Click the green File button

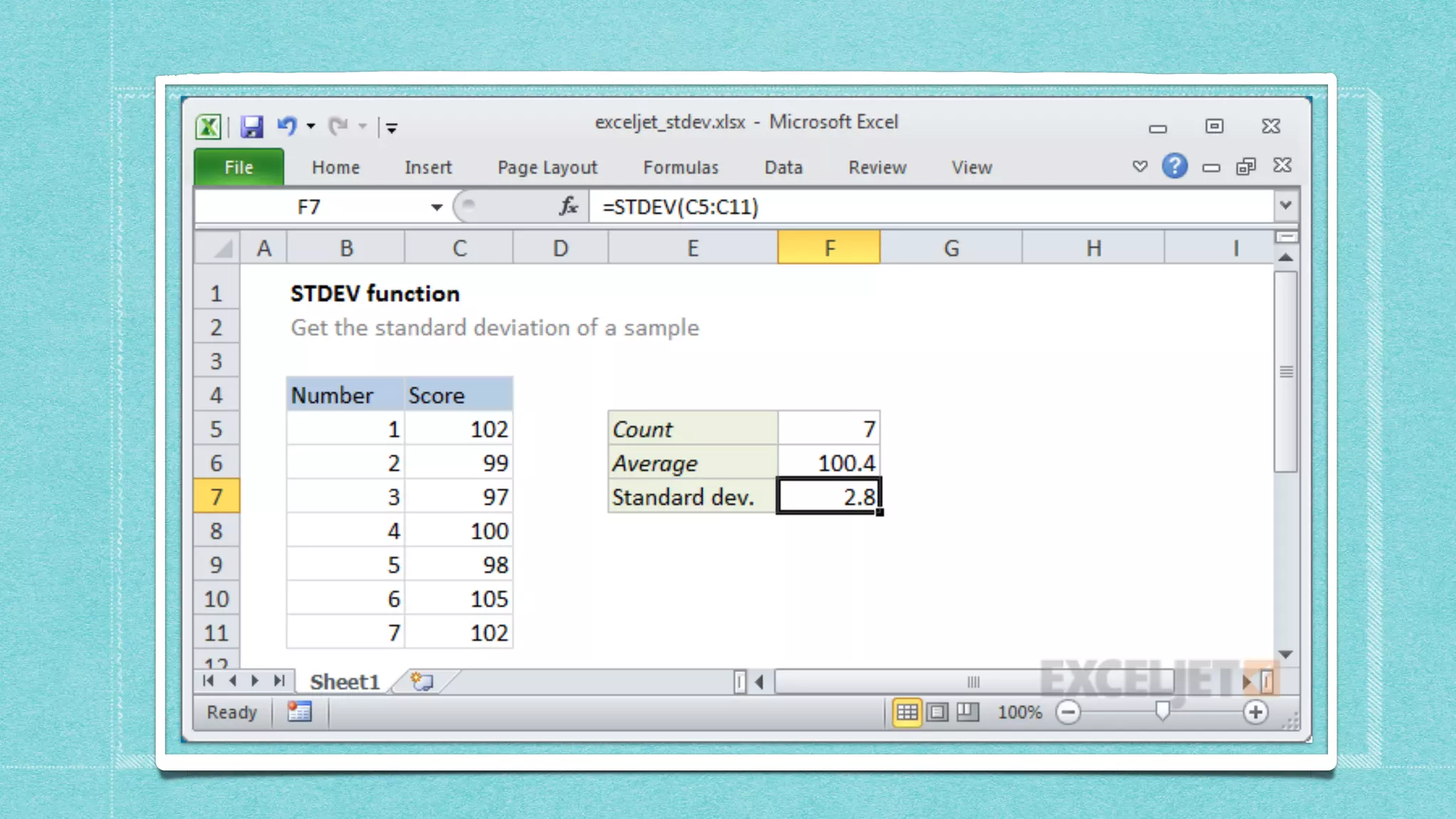point(239,168)
